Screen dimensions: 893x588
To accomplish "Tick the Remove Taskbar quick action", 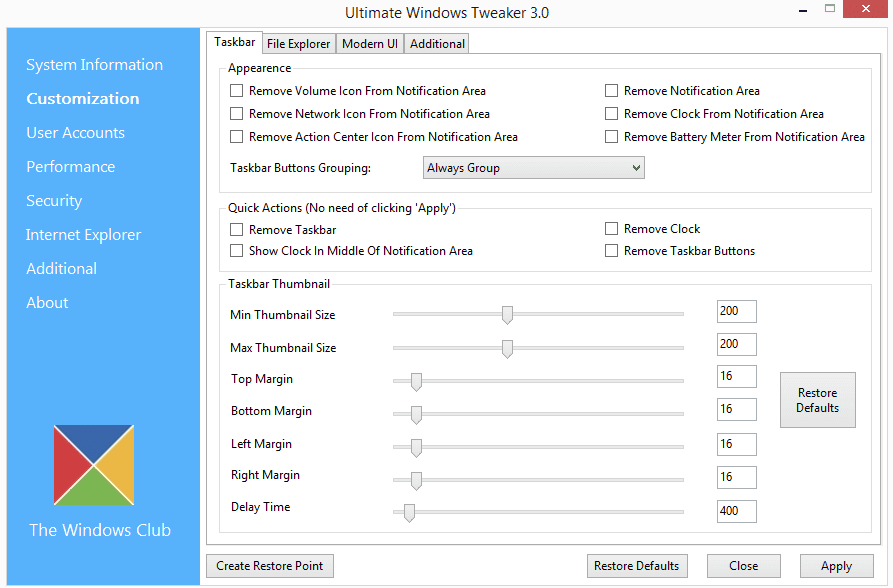I will 236,230.
